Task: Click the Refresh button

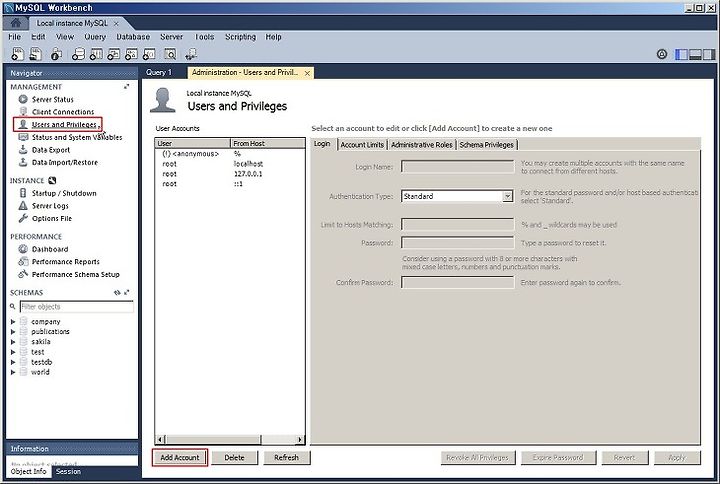Action: 287,457
